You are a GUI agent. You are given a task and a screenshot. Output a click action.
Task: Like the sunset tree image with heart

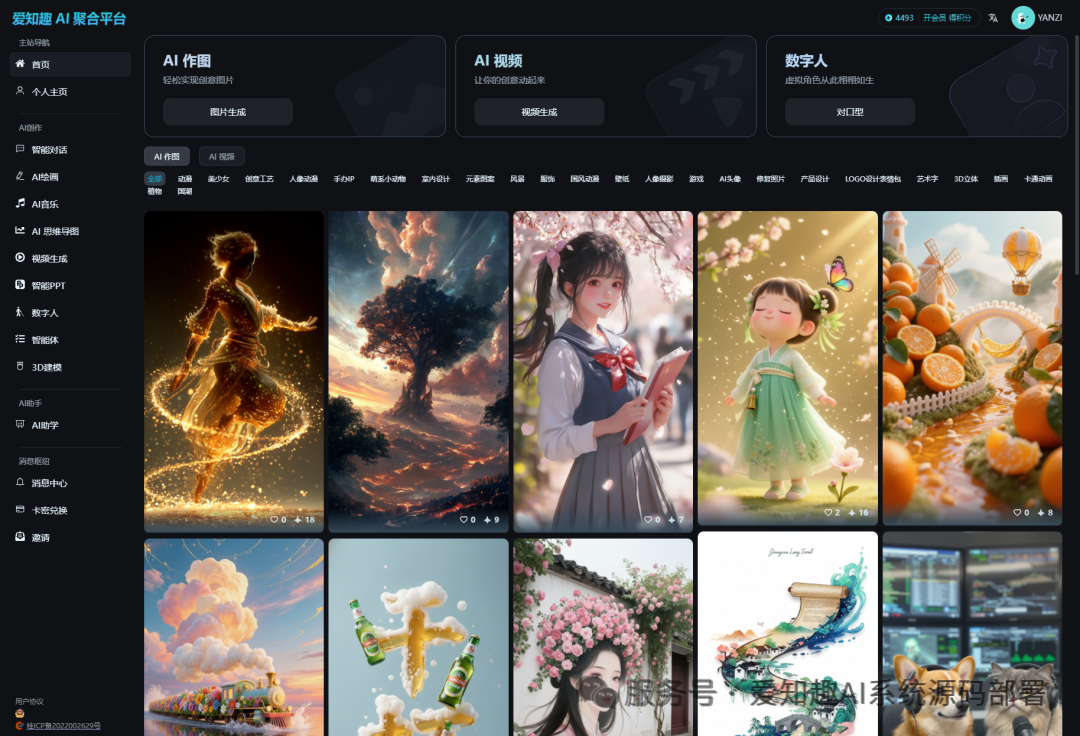[x=464, y=520]
